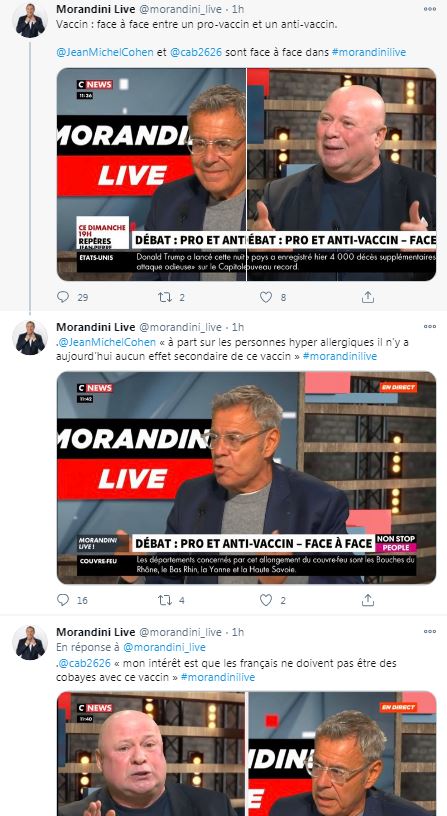This screenshot has width=447, height=816.
Task: Open more options on the third tweet
Action: pyautogui.click(x=430, y=632)
